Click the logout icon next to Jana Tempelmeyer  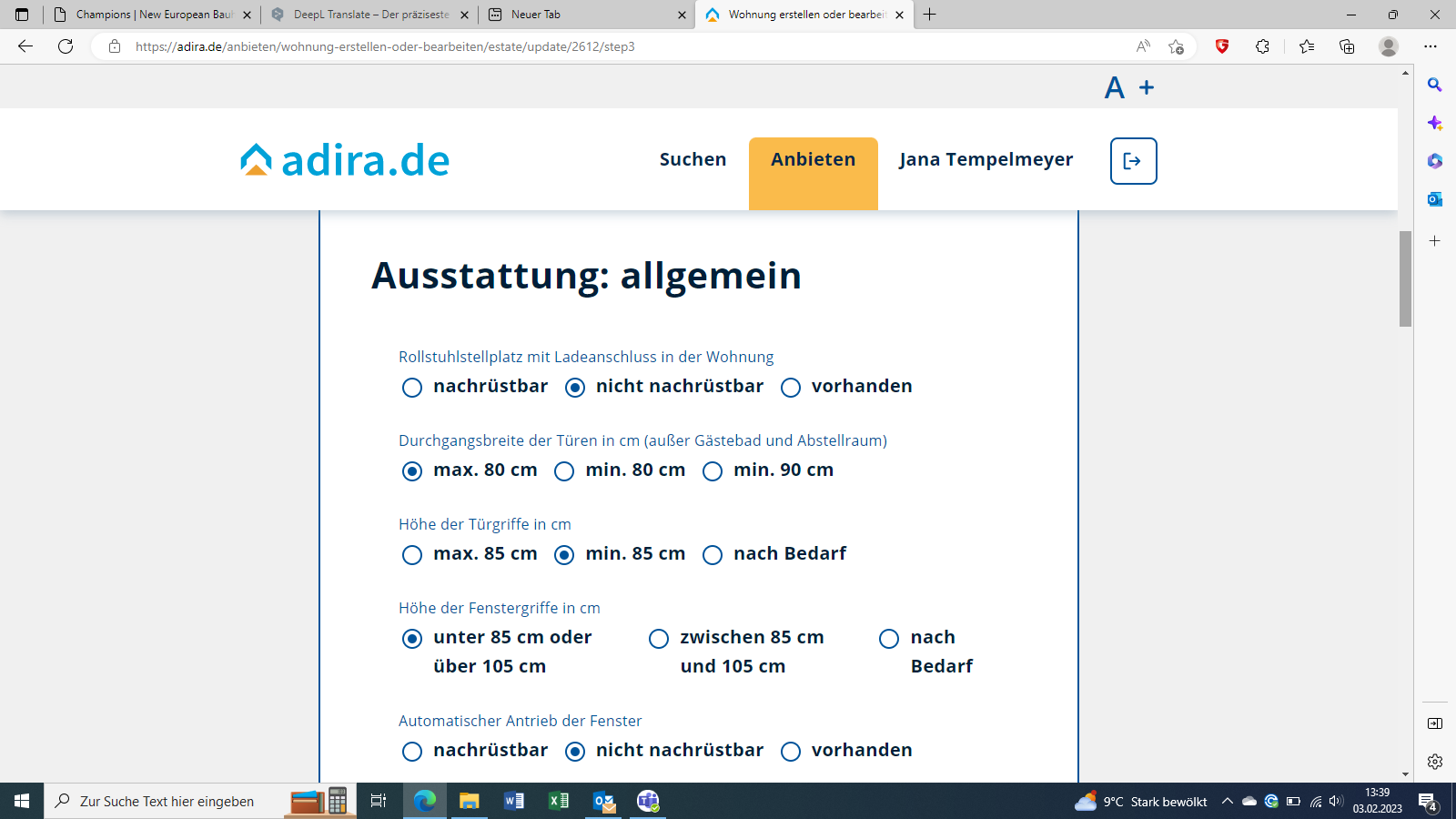(x=1133, y=161)
